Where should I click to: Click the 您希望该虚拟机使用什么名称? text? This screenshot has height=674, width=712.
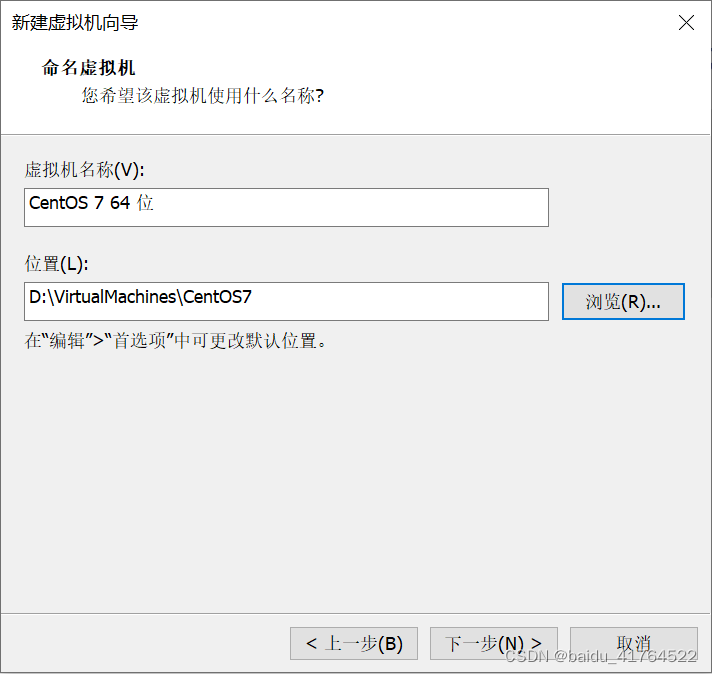pos(203,96)
